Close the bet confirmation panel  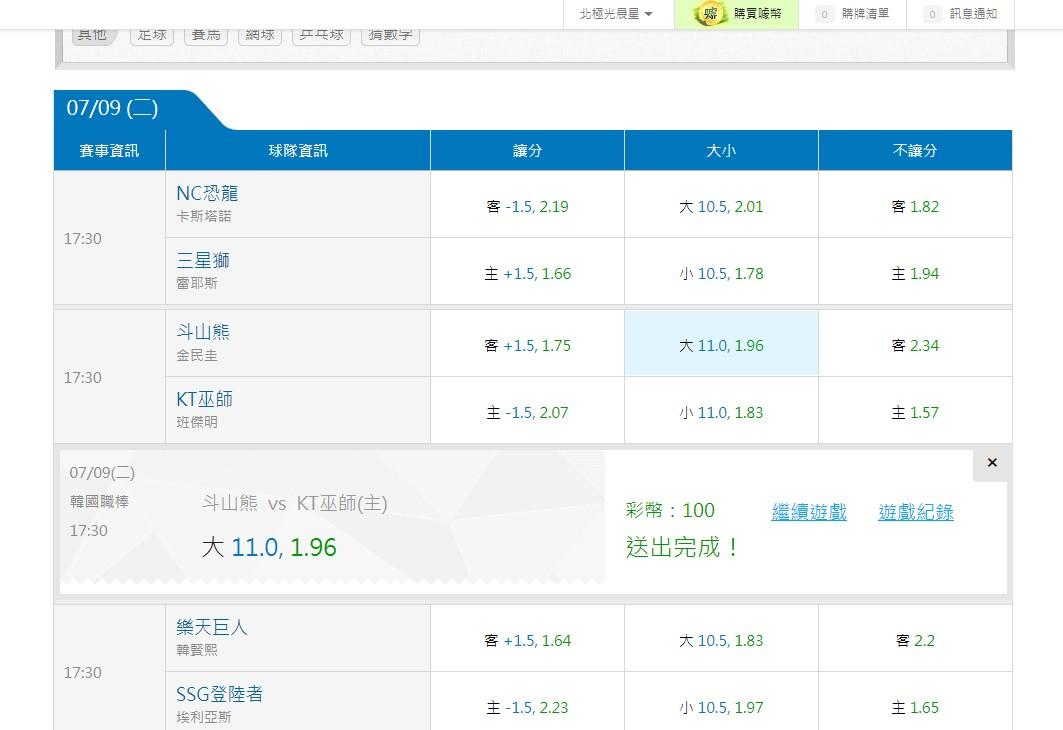(x=992, y=463)
